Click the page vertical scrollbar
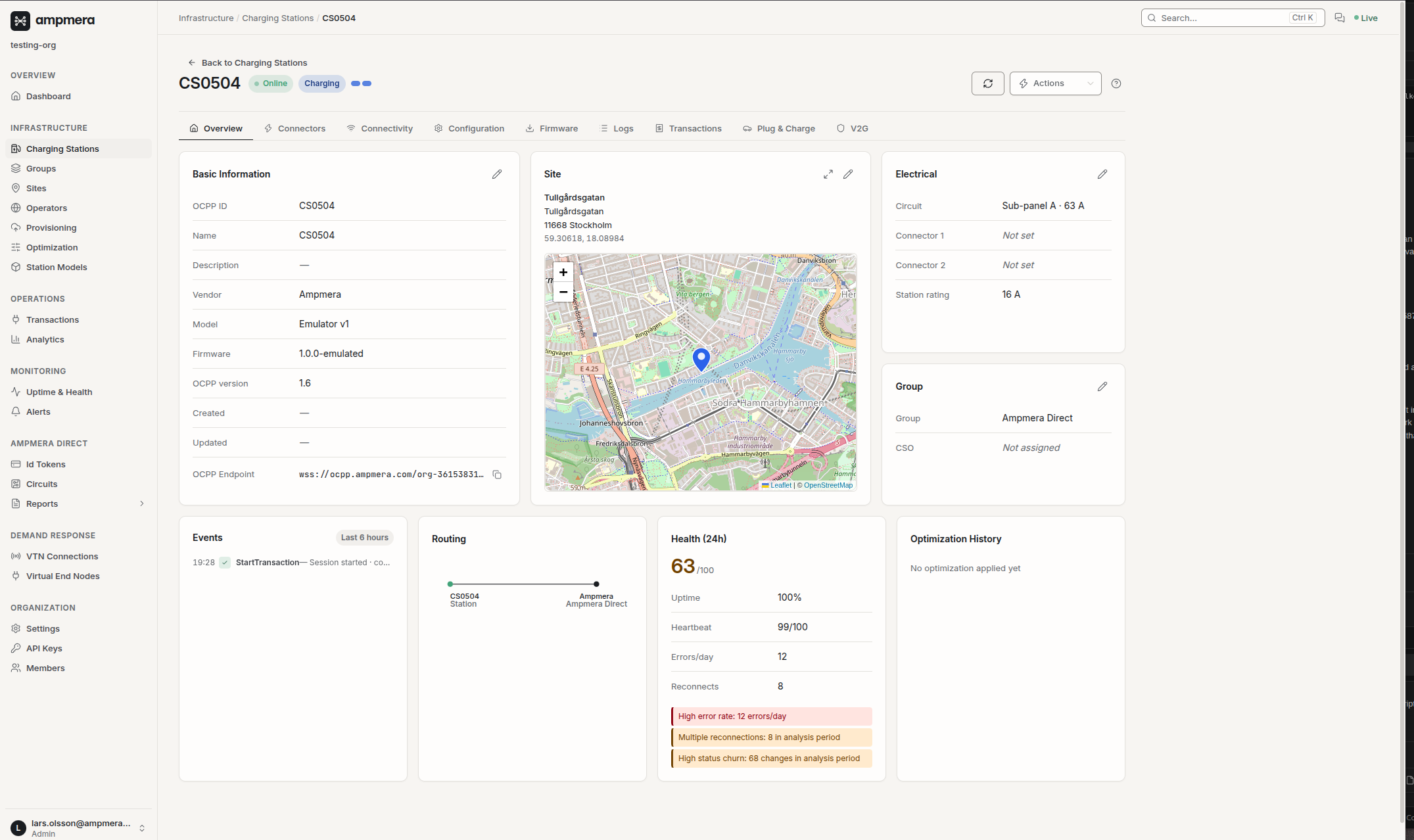The image size is (1414, 840). point(1402,411)
